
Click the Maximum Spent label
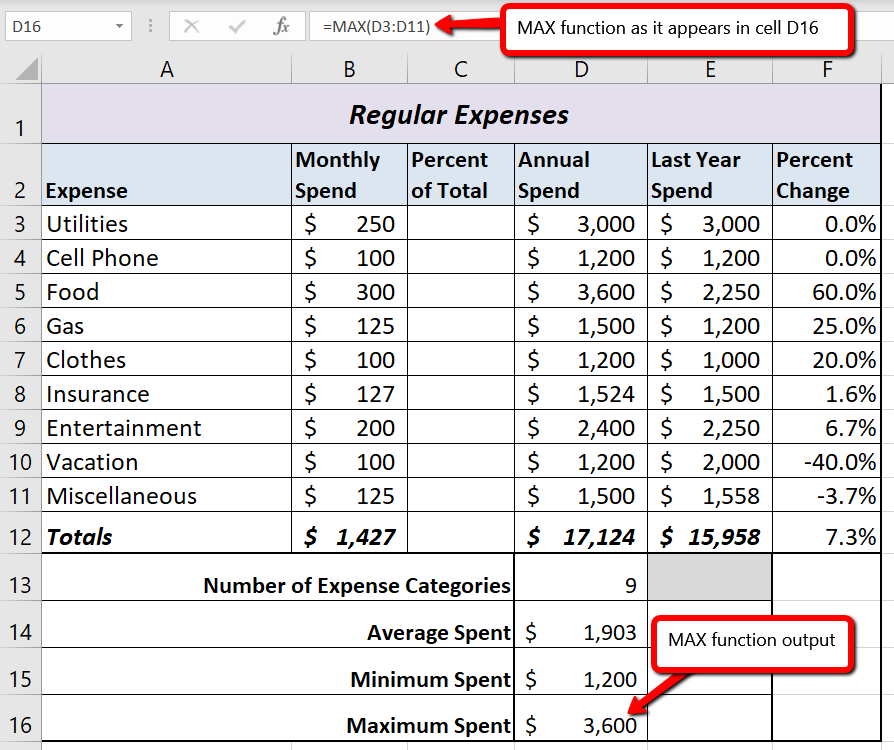pyautogui.click(x=429, y=725)
